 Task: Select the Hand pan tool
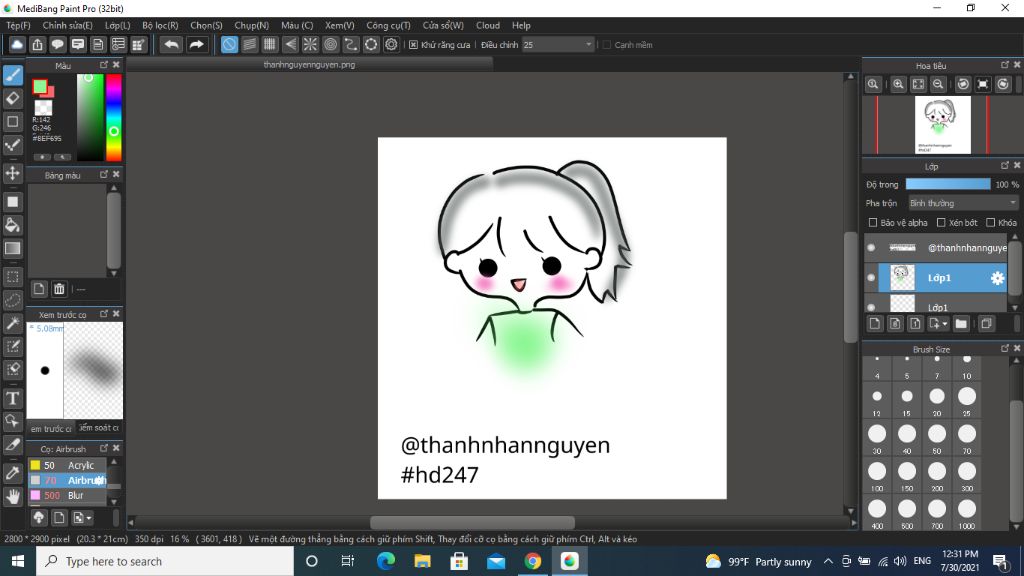tap(12, 497)
